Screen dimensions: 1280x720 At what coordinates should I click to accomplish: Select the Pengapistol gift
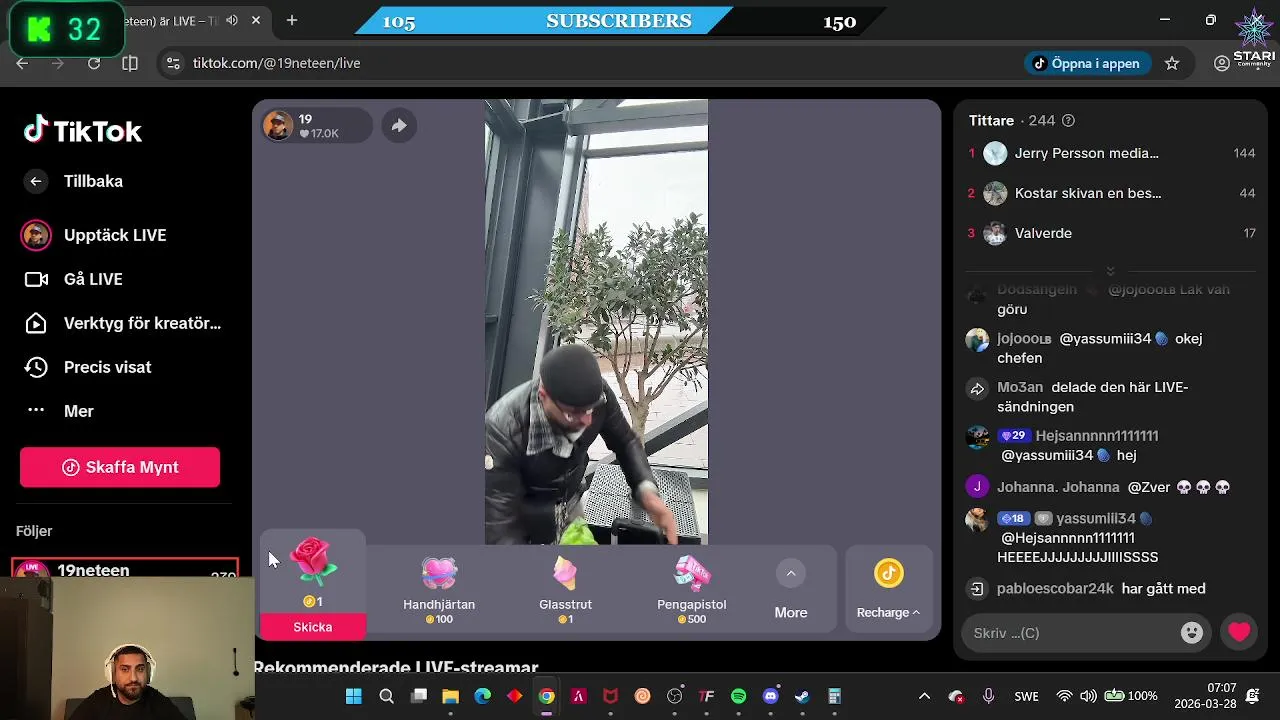point(691,590)
